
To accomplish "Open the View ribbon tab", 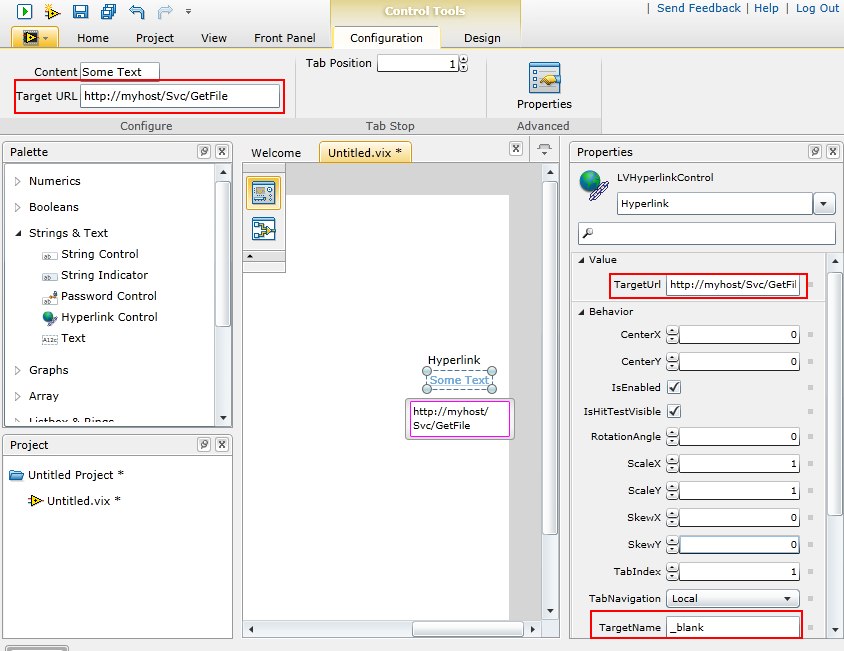I will tap(214, 38).
